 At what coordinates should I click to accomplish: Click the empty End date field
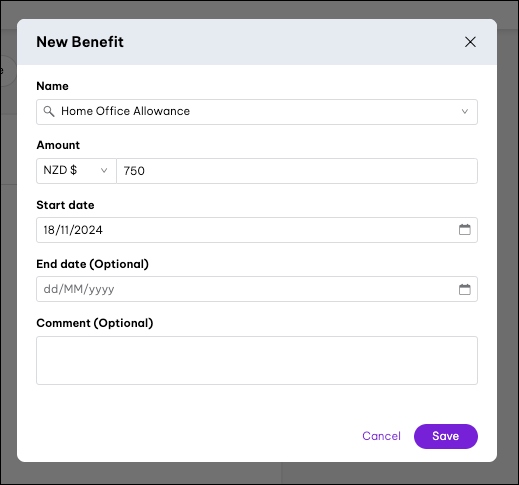(x=257, y=289)
